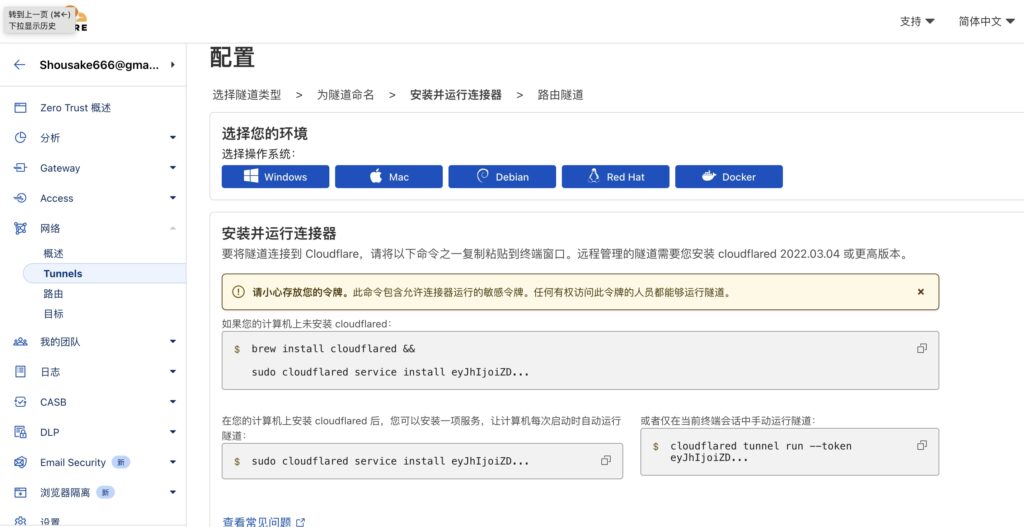Collapse the 网络 menu section
The image size is (1024, 527).
coord(172,228)
